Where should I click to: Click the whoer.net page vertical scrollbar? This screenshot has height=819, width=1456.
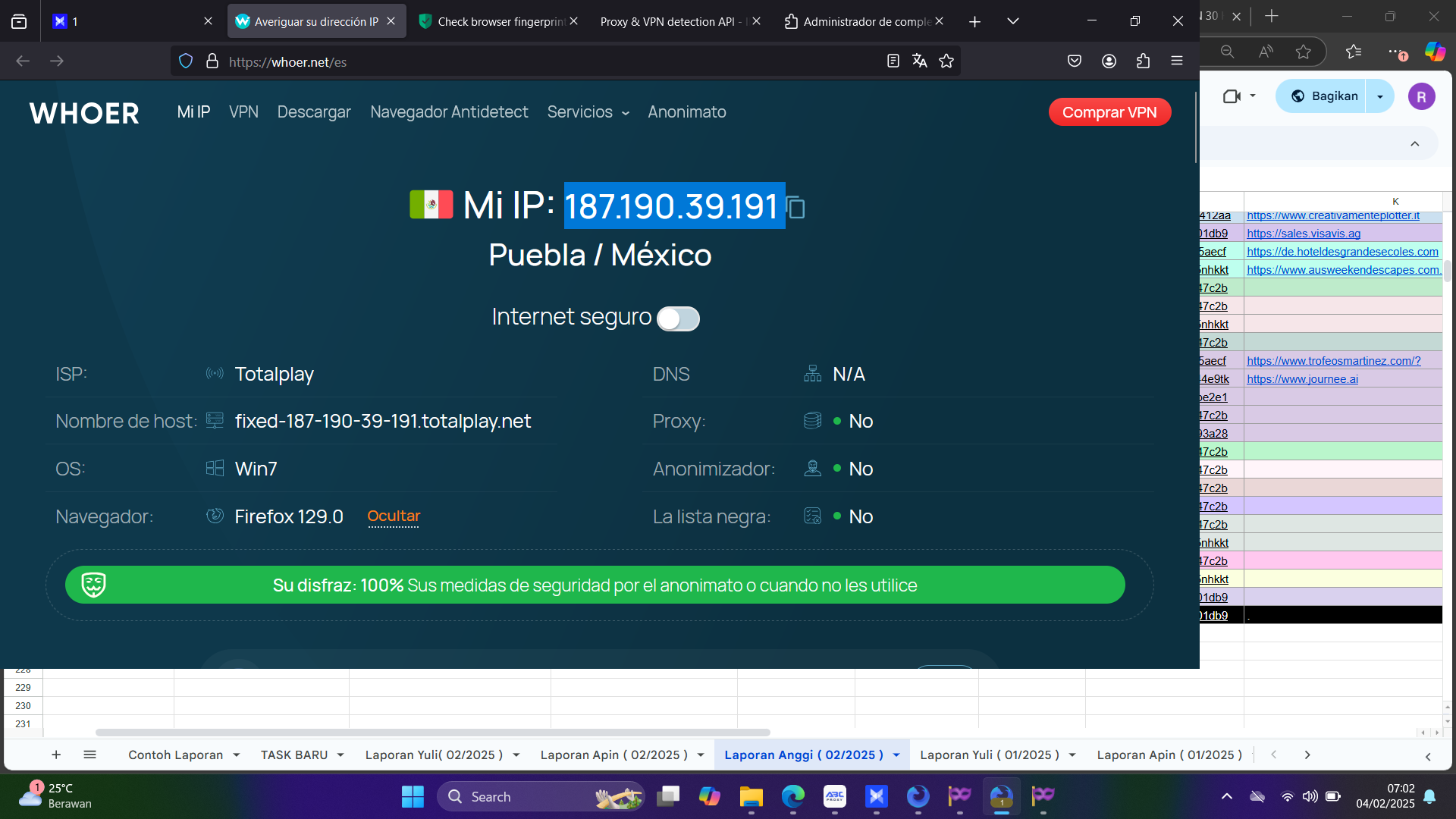[1196, 127]
